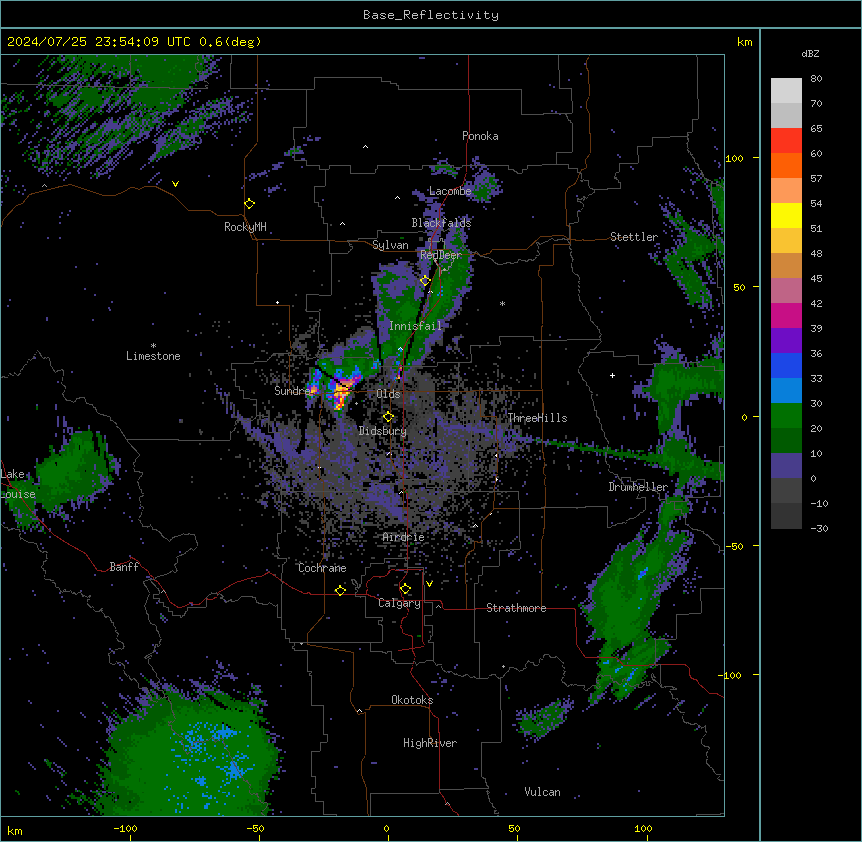
Task: Click the yellow diamond marker below Cochrane
Action: [x=340, y=590]
